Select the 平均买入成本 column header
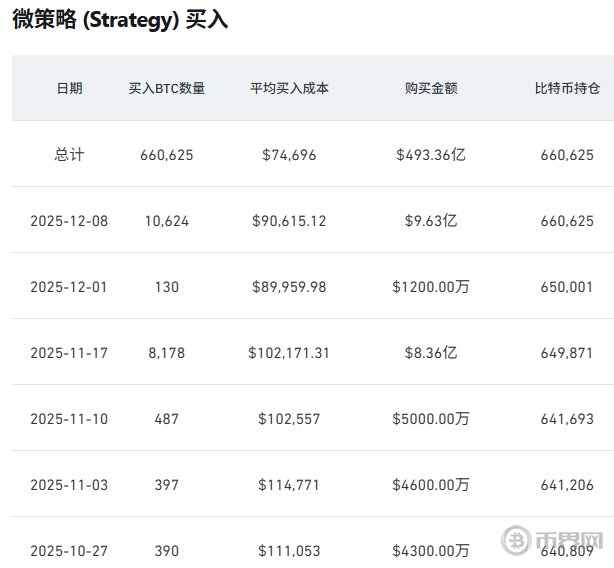This screenshot has height=568, width=614. (x=289, y=88)
